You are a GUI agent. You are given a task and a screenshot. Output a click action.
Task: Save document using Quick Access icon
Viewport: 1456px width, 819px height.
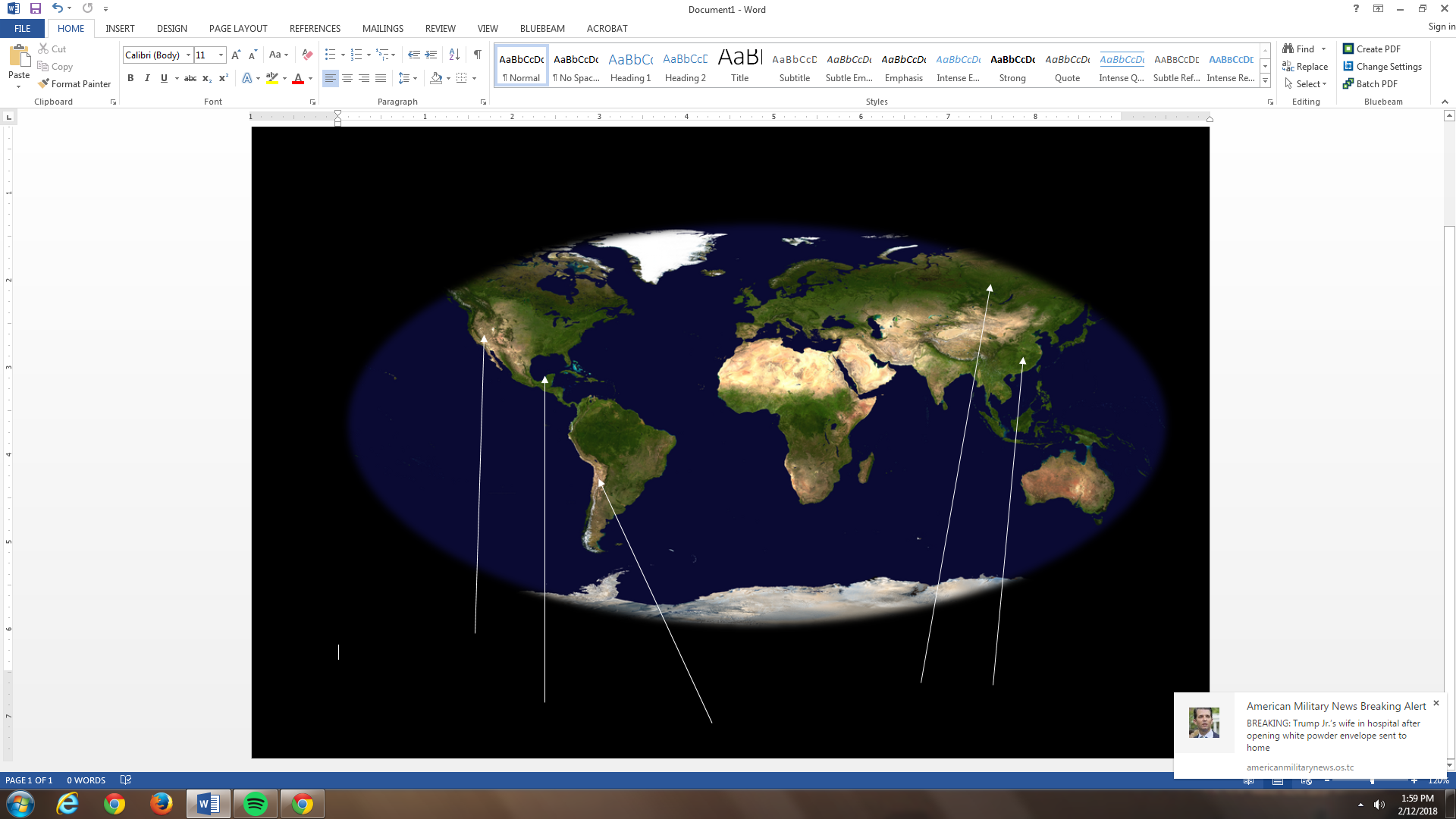pyautogui.click(x=36, y=8)
